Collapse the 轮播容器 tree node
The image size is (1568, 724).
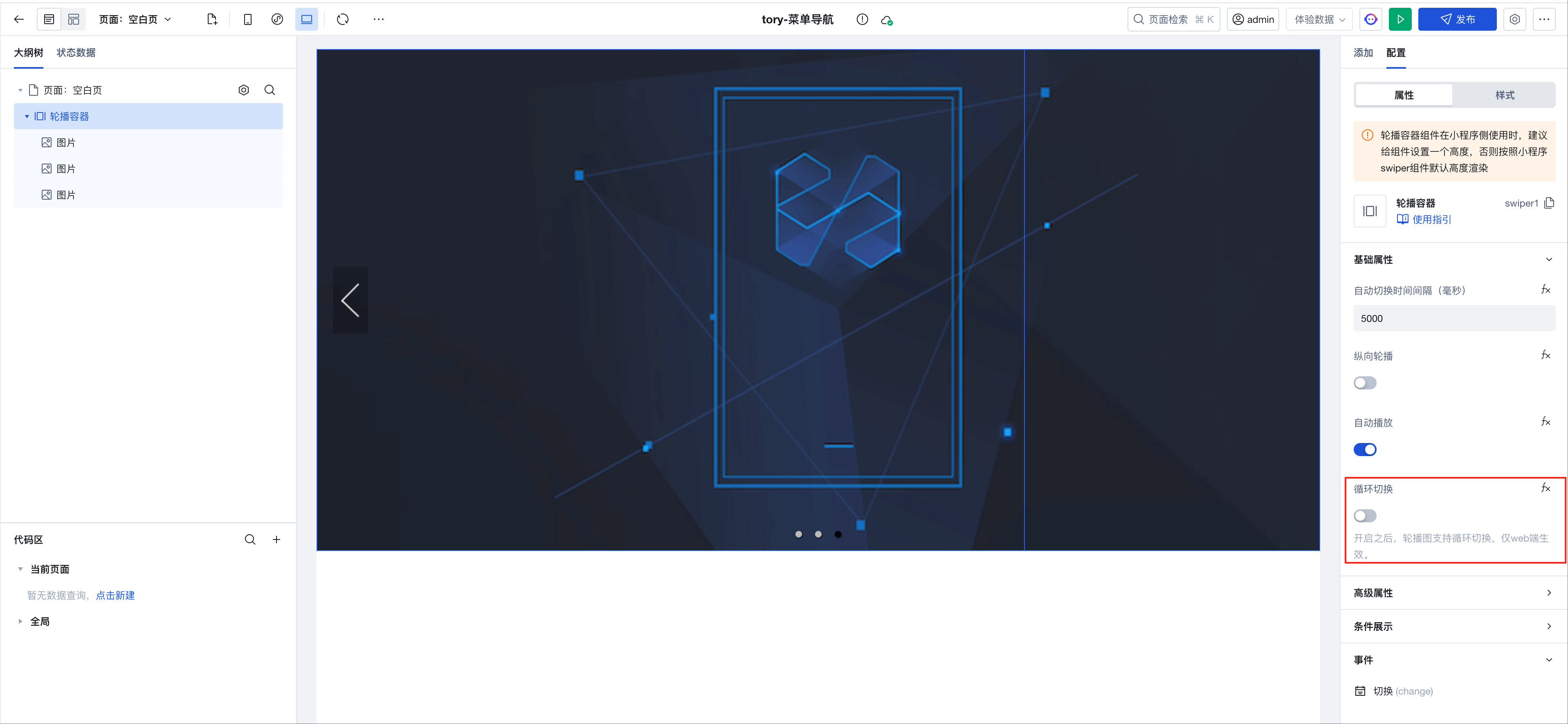tap(27, 116)
